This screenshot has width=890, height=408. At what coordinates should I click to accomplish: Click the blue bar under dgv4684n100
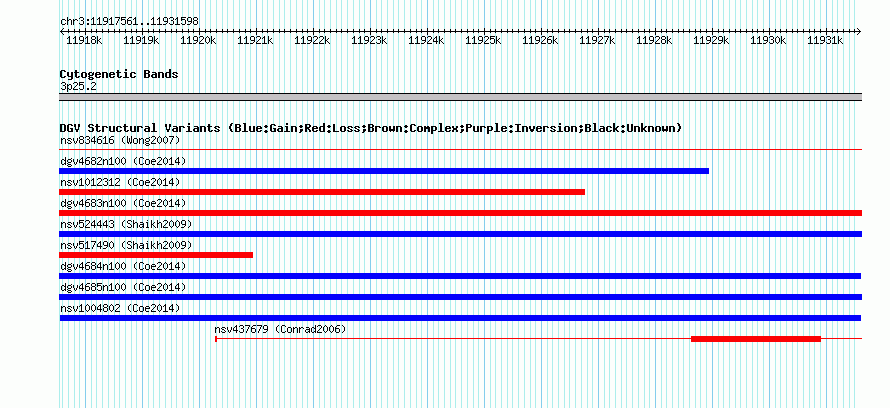460,276
